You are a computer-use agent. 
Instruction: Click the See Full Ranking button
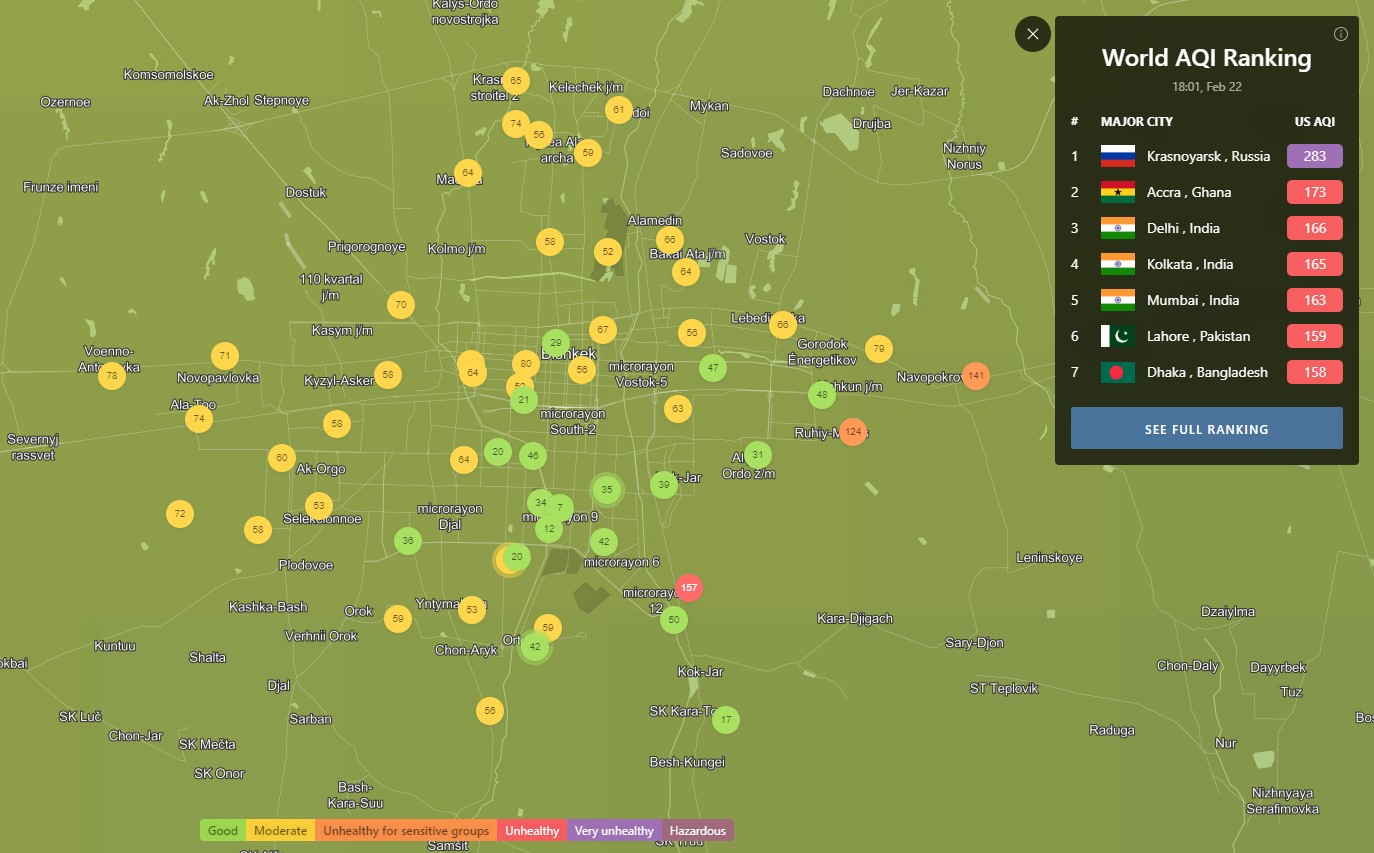[x=1206, y=429]
